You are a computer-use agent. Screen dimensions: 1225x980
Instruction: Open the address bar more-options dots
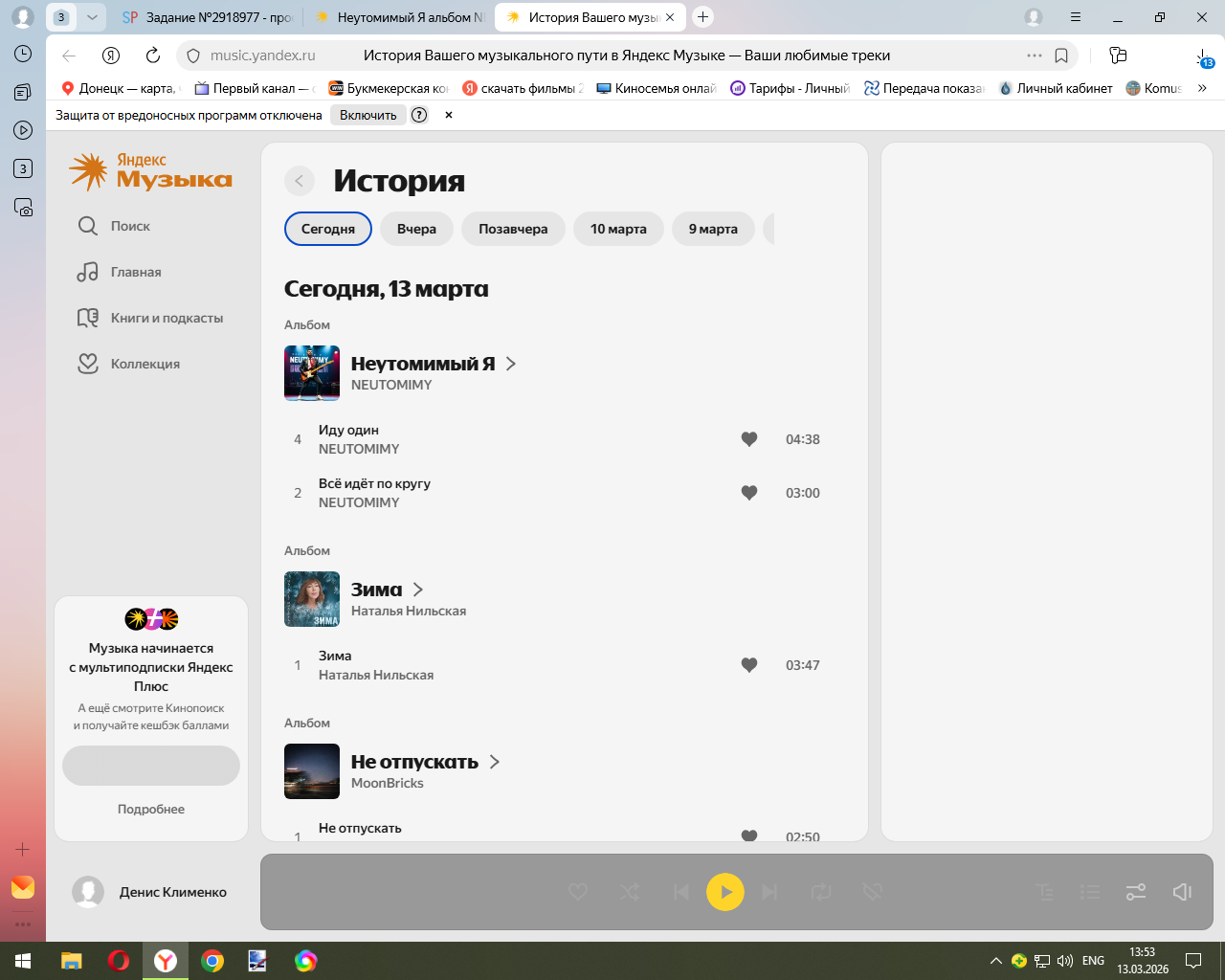(x=1035, y=56)
